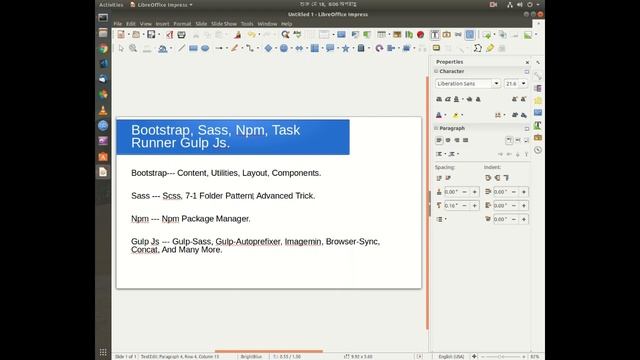Set paragraph alignment to right

coord(457,140)
